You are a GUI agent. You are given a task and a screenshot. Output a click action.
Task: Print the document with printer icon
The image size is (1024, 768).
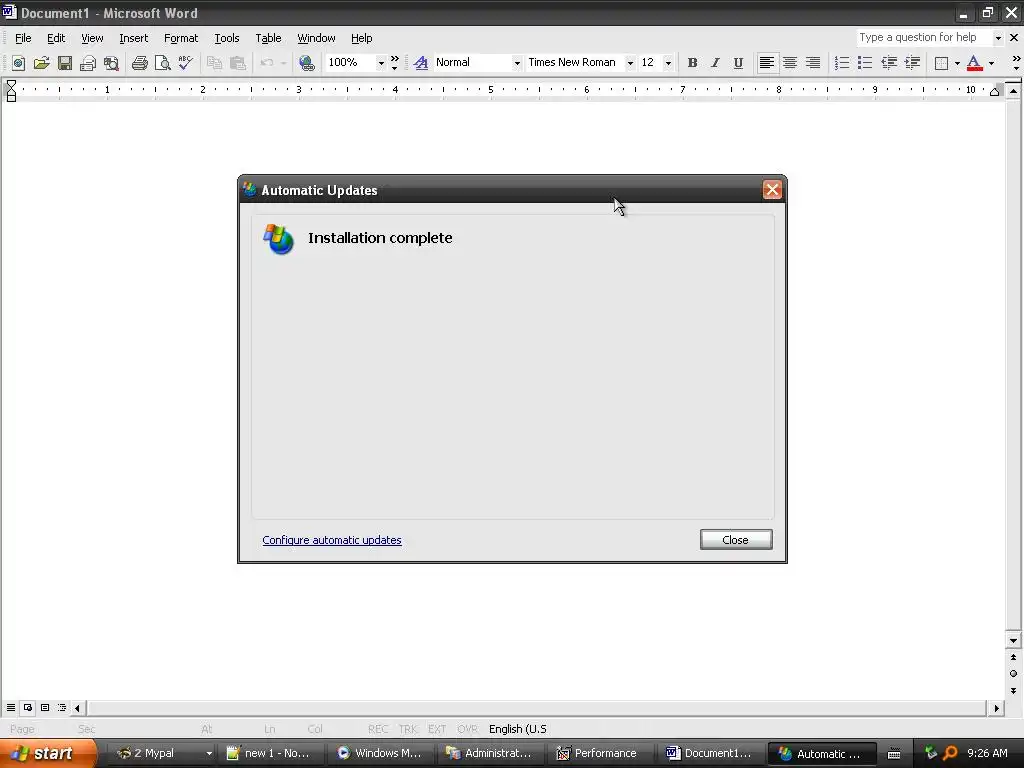coord(140,63)
